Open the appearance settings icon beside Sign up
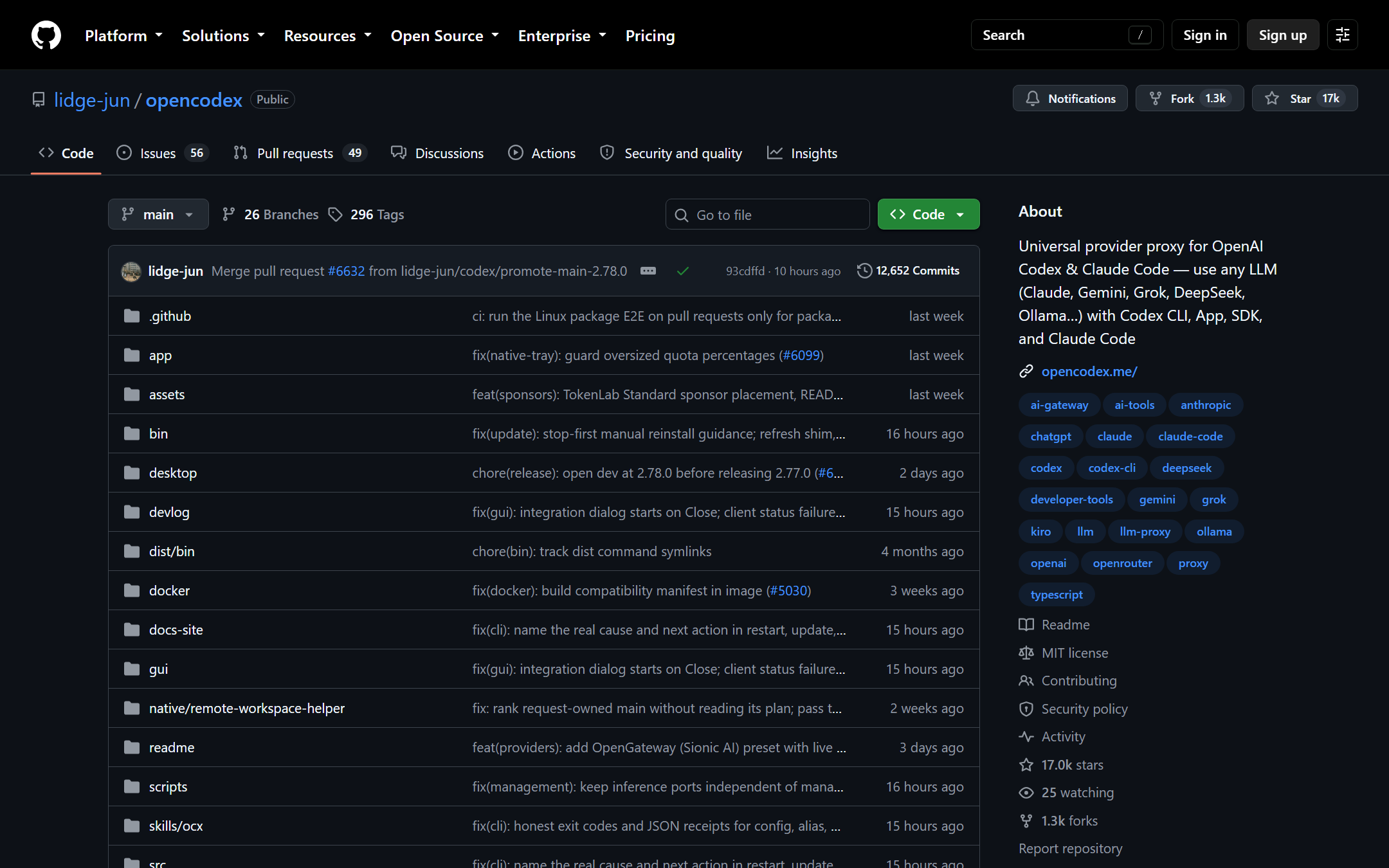Viewport: 1389px width, 868px height. pyautogui.click(x=1343, y=35)
